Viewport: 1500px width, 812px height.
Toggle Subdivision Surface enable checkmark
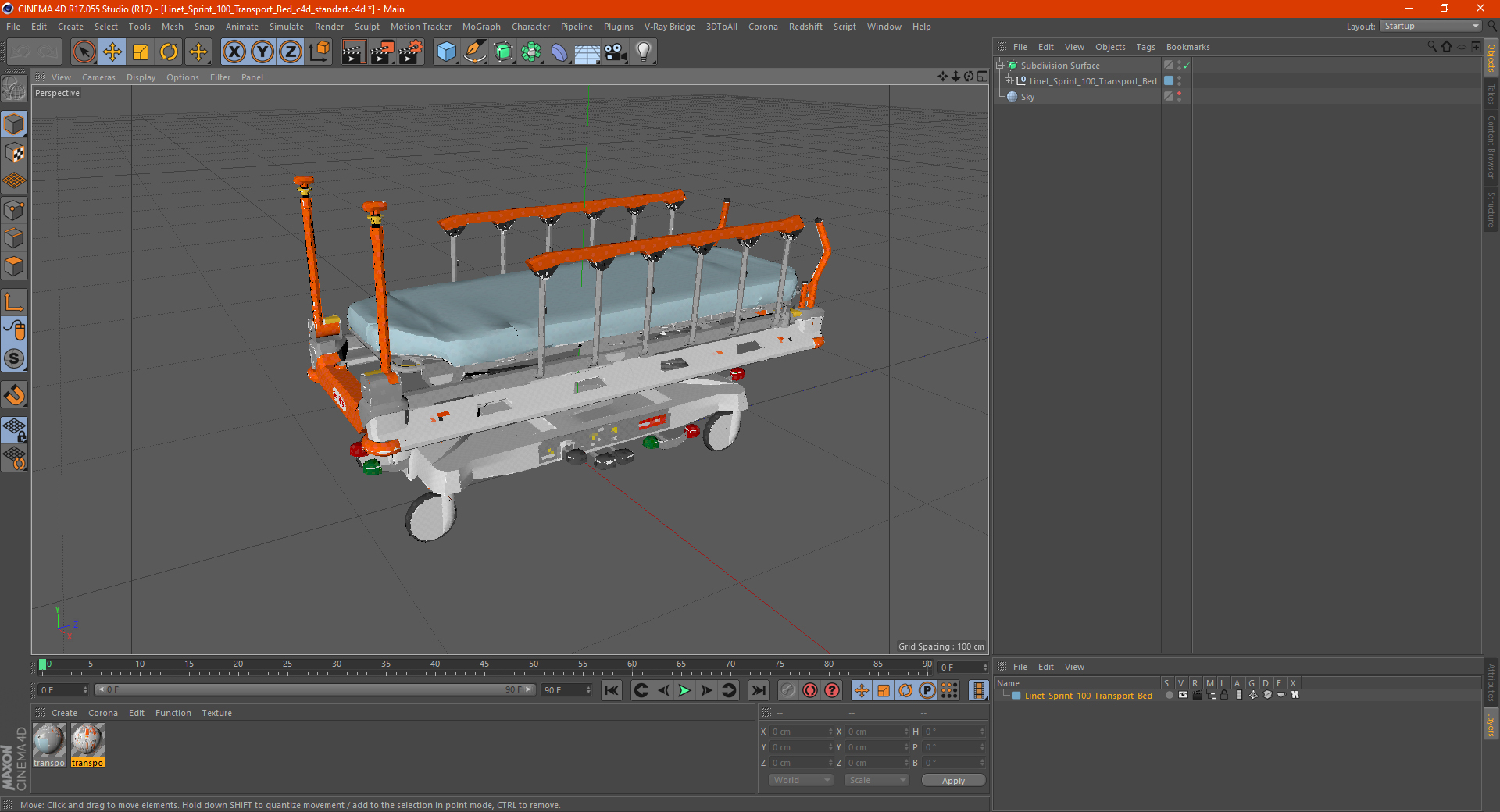pos(1187,66)
